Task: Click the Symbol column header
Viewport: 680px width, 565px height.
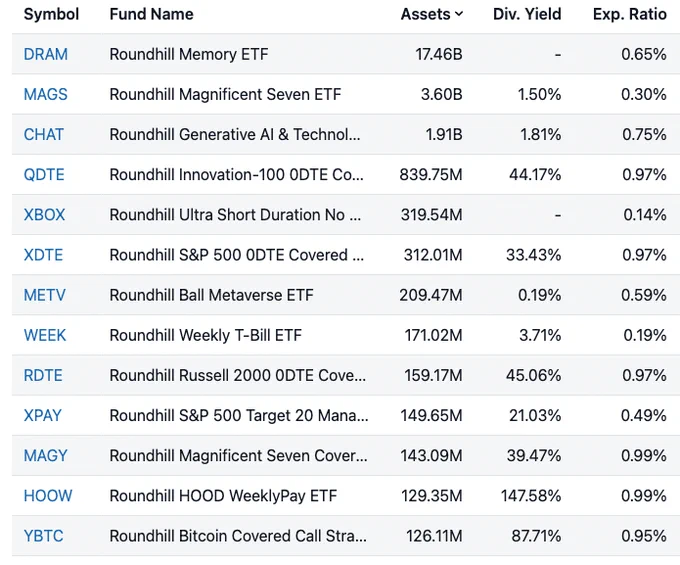Action: coord(51,14)
